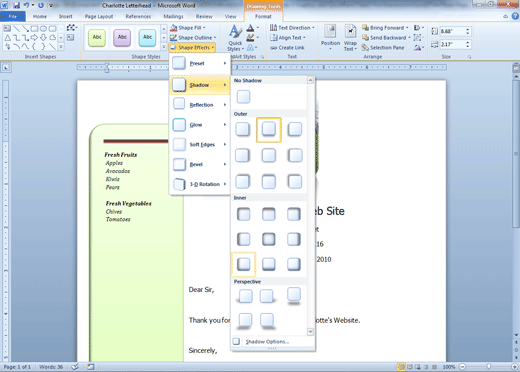Open the Position dropdown
The image size is (520, 372).
tap(330, 37)
